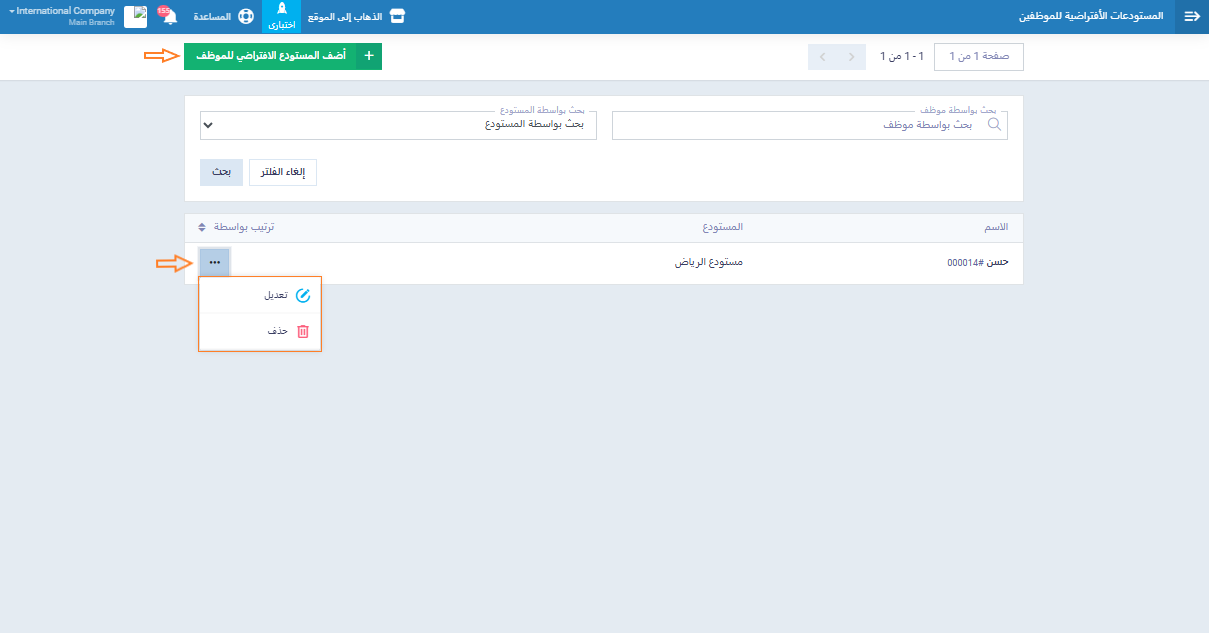Click the sidebar menu toggle arrow icon
This screenshot has height=633, width=1209.
pyautogui.click(x=1191, y=17)
